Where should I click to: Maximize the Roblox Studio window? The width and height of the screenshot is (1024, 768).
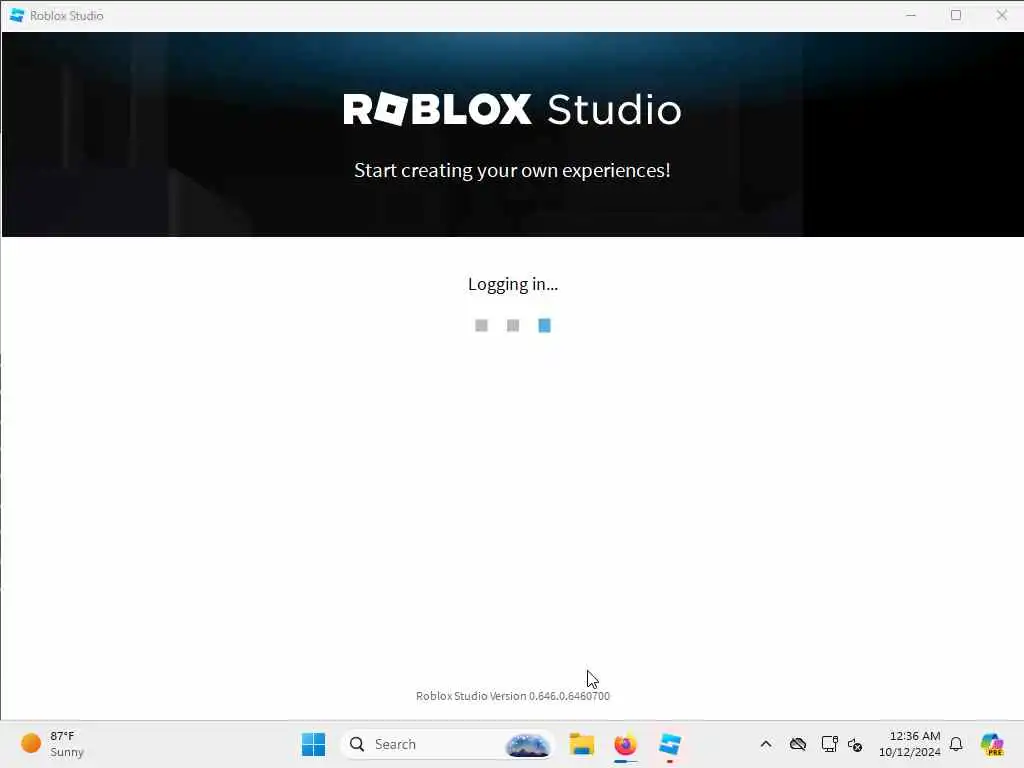(x=956, y=15)
